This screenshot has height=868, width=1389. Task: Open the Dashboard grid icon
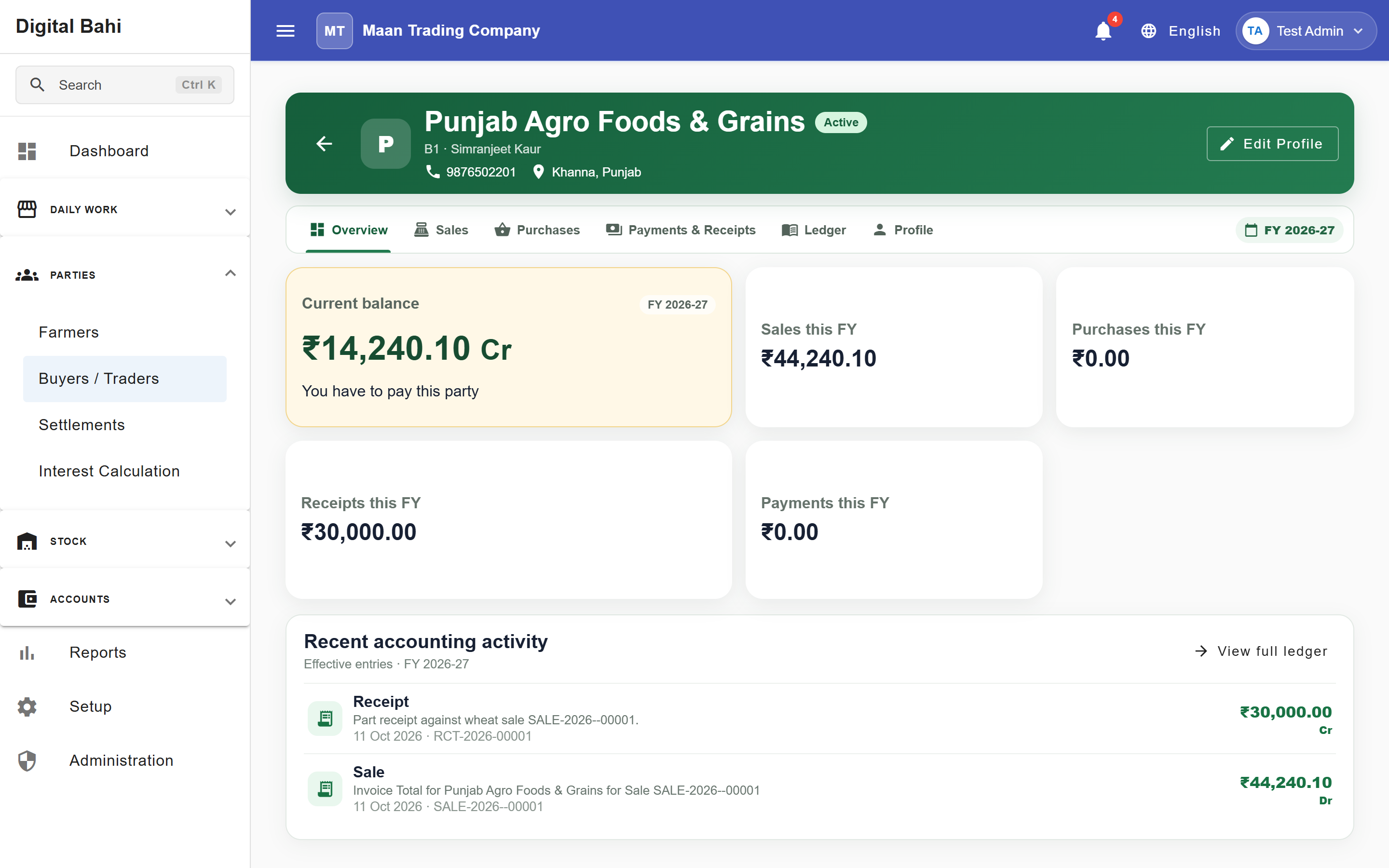pyautogui.click(x=27, y=151)
